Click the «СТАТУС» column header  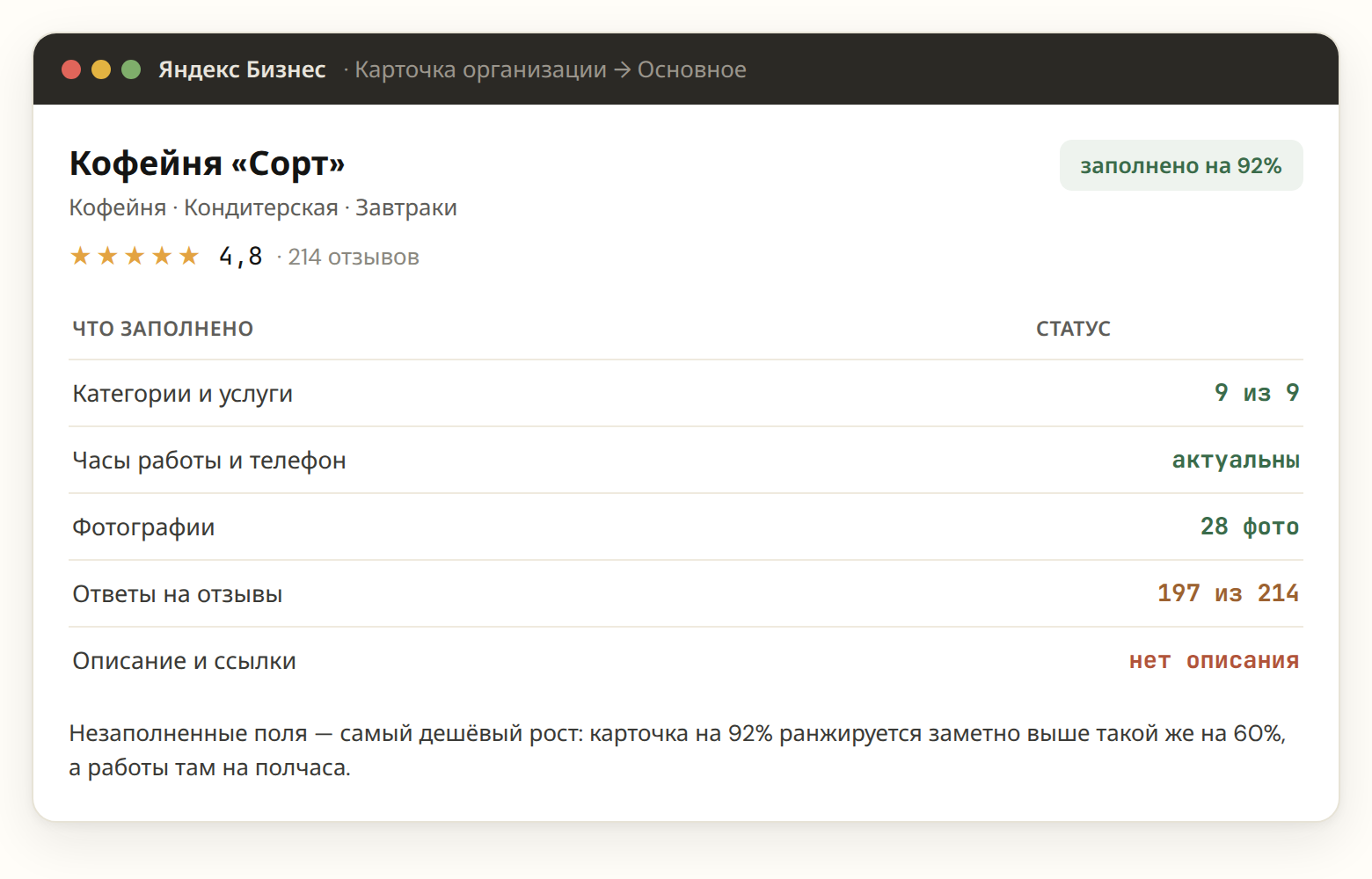tap(1073, 329)
